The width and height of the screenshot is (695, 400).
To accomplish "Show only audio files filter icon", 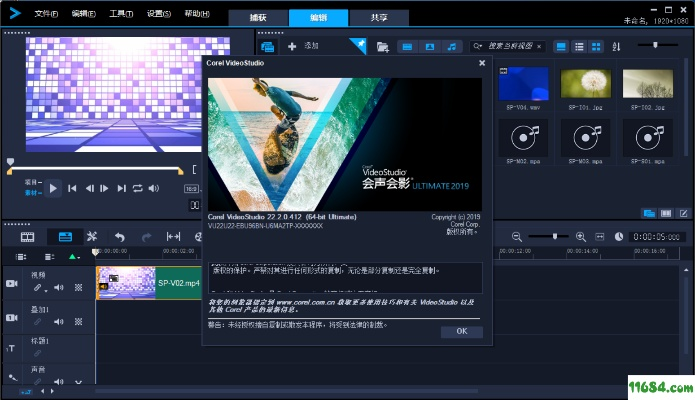I will point(451,46).
